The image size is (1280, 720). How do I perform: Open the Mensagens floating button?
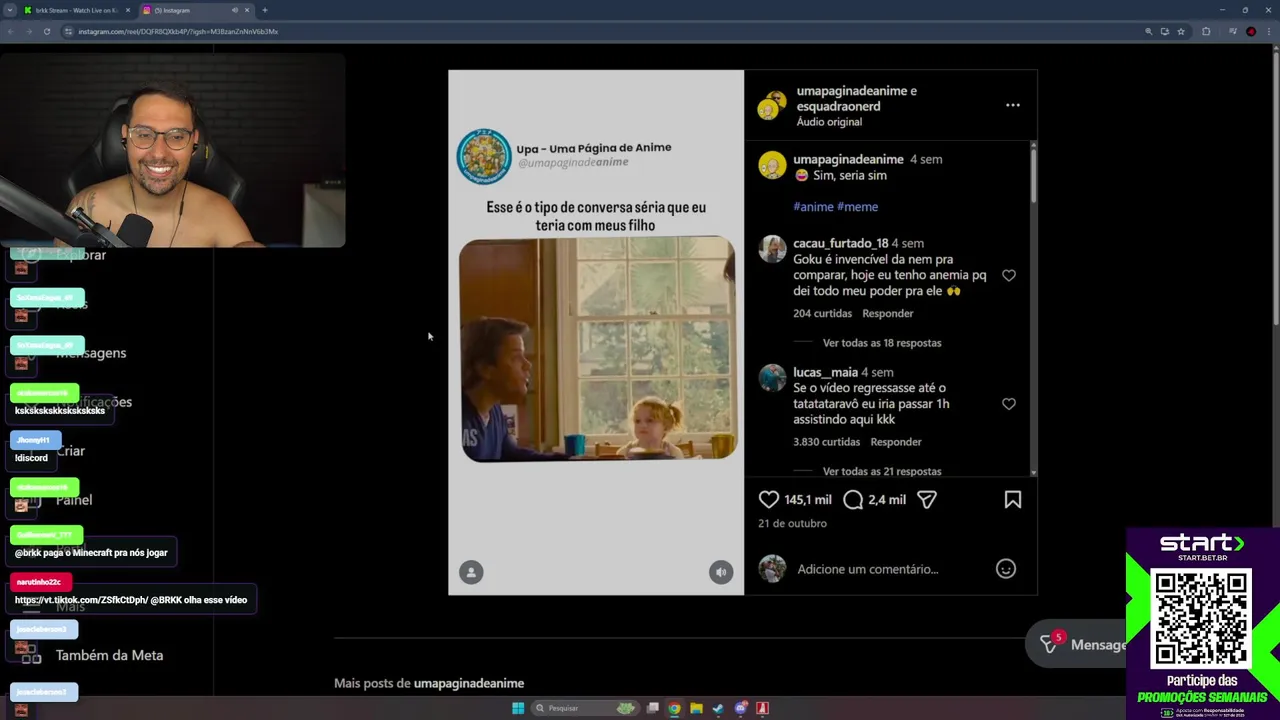click(1083, 644)
